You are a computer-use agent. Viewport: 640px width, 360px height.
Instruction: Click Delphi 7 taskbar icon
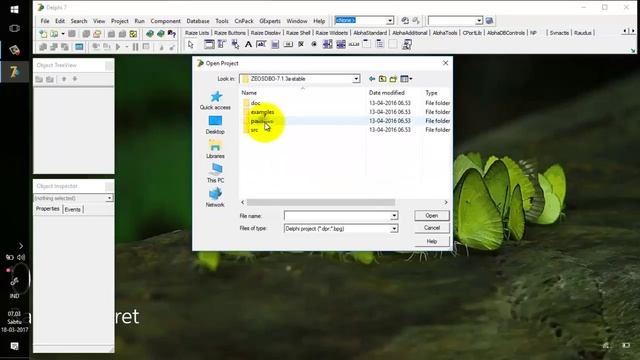point(15,72)
